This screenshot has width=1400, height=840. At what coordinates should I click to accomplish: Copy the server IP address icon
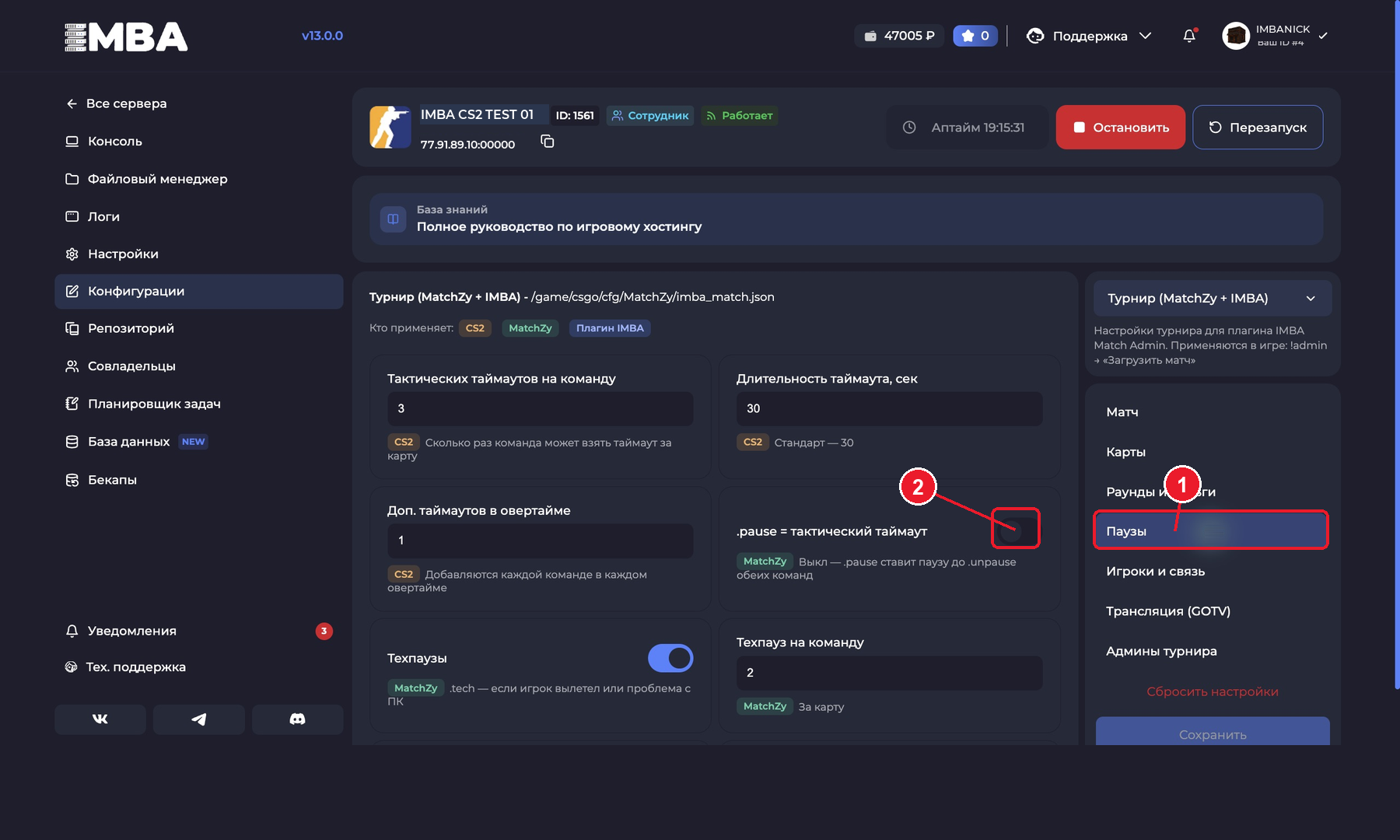[548, 142]
